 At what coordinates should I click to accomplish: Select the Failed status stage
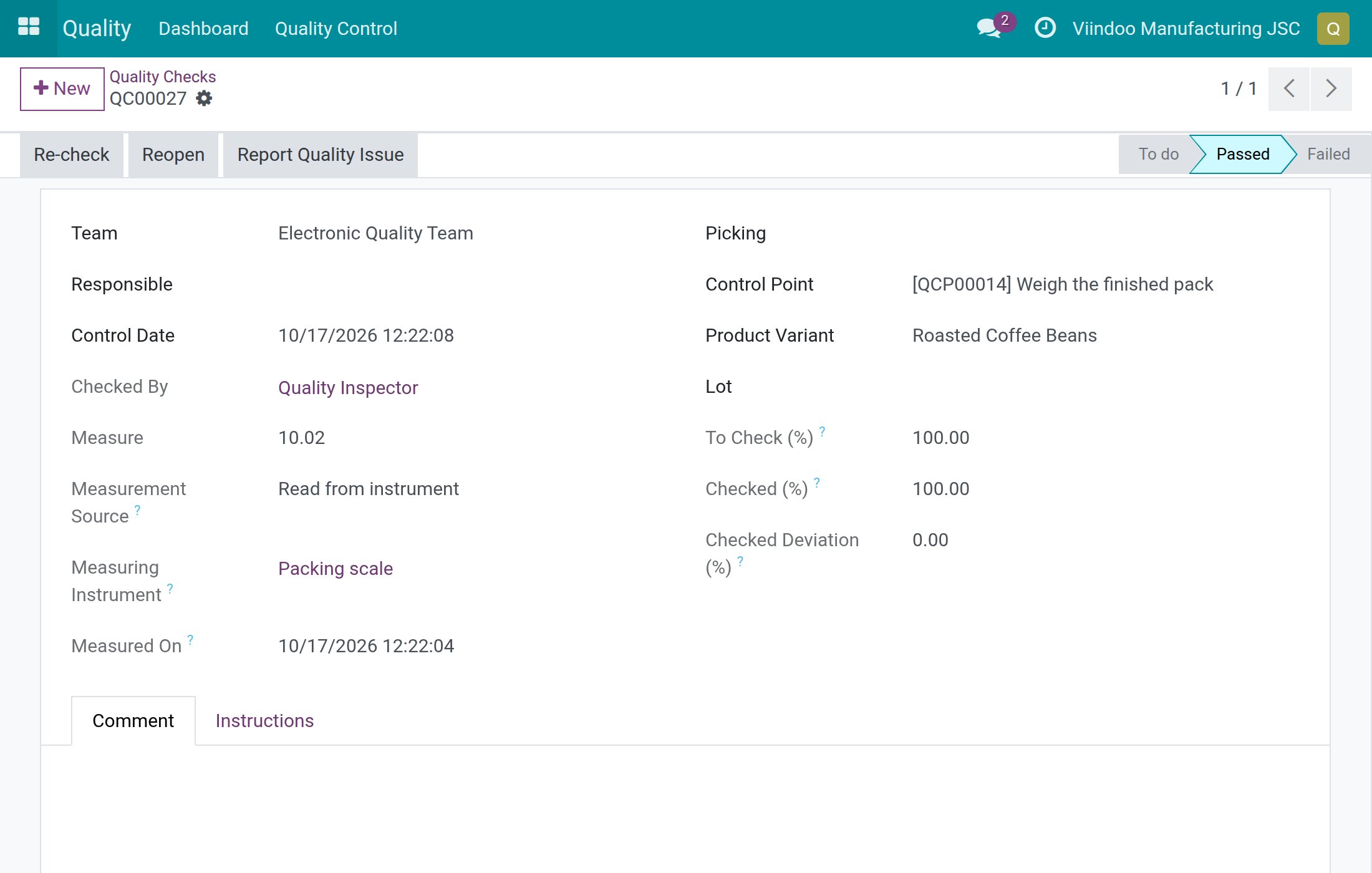[x=1328, y=154]
